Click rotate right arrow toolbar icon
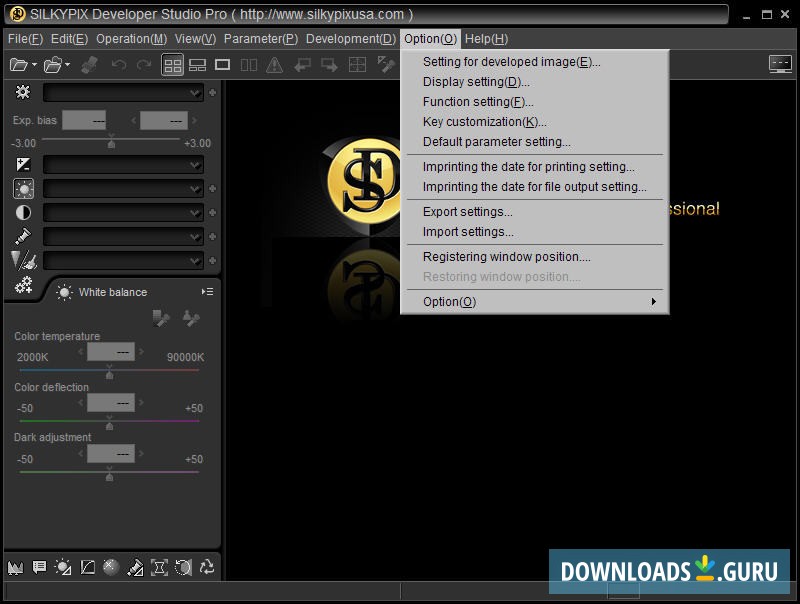800x604 pixels. (x=329, y=65)
